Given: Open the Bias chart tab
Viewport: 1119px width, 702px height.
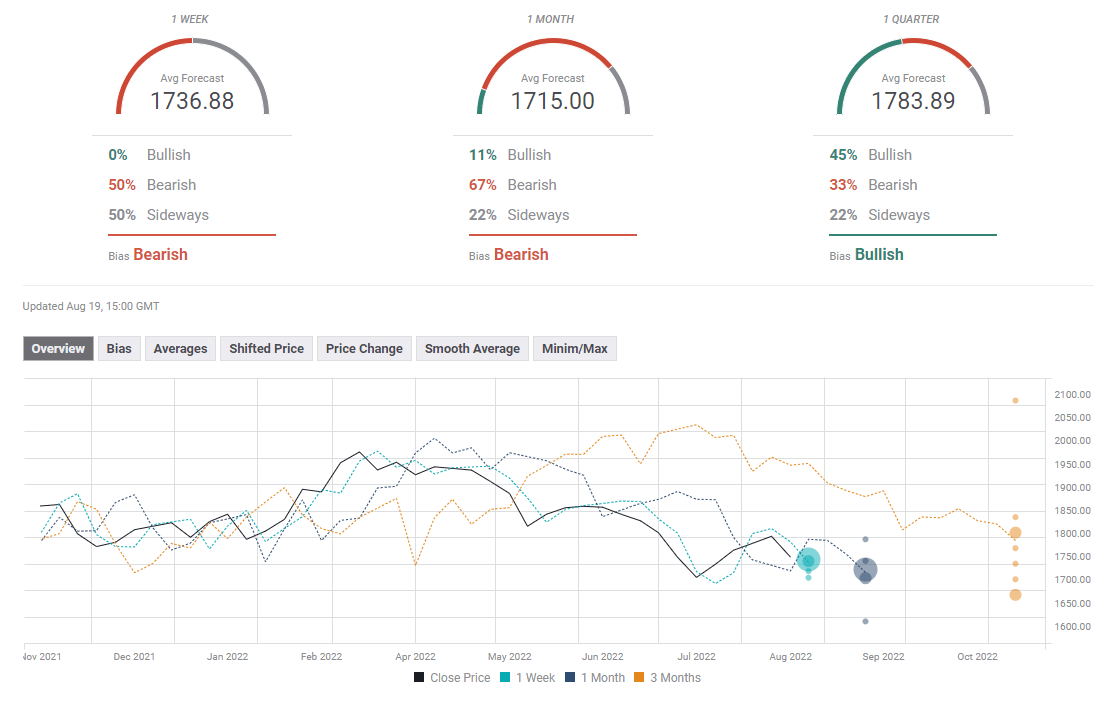Looking at the screenshot, I should pos(119,348).
